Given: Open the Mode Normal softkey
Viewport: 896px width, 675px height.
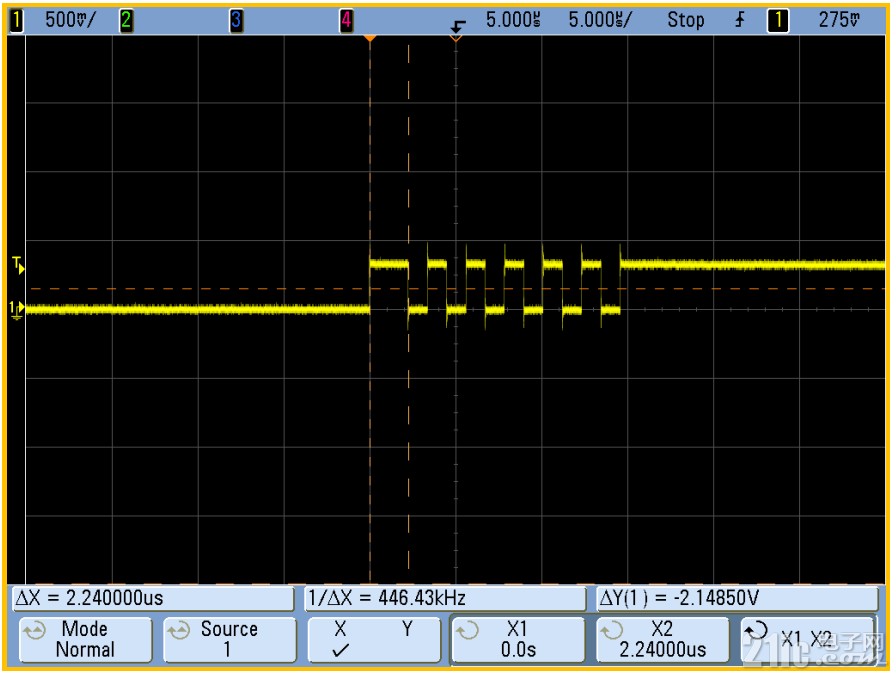Looking at the screenshot, I should coord(86,639).
